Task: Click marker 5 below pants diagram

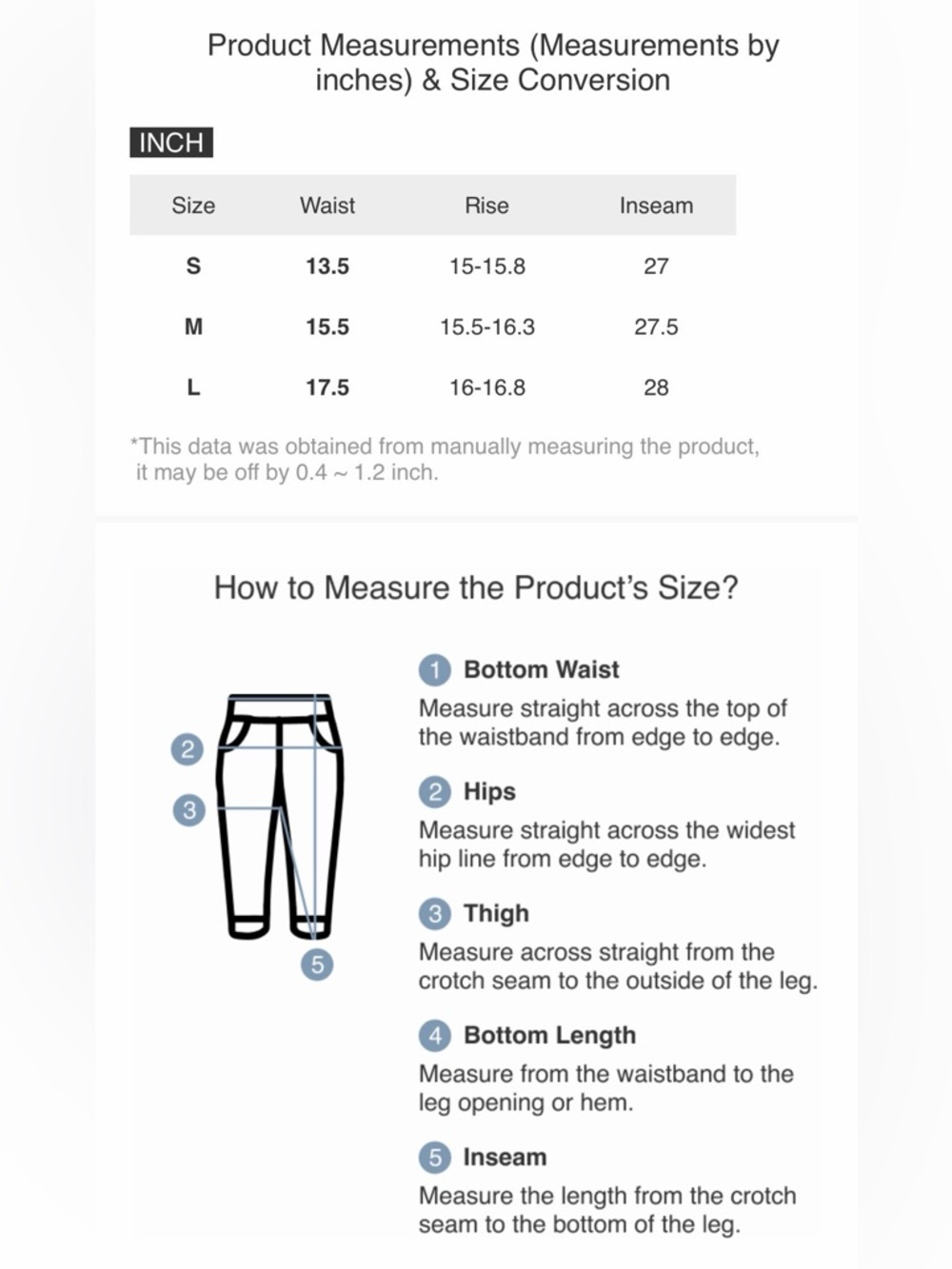Action: 317,964
